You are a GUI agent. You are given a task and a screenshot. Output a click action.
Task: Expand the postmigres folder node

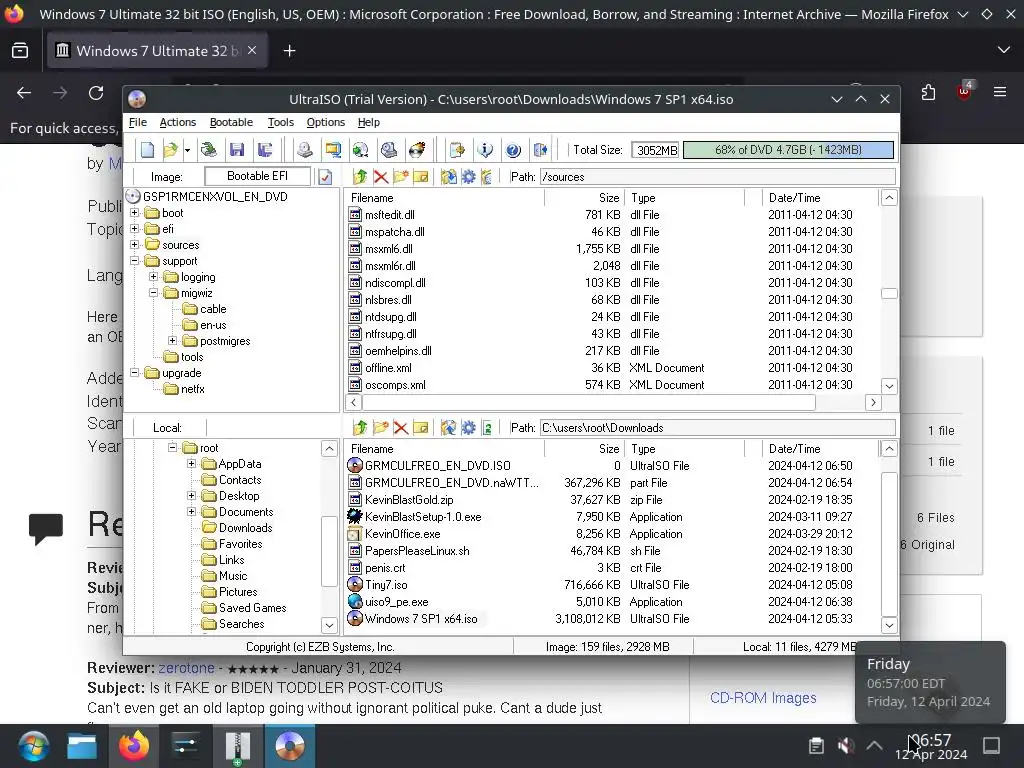[x=172, y=341]
